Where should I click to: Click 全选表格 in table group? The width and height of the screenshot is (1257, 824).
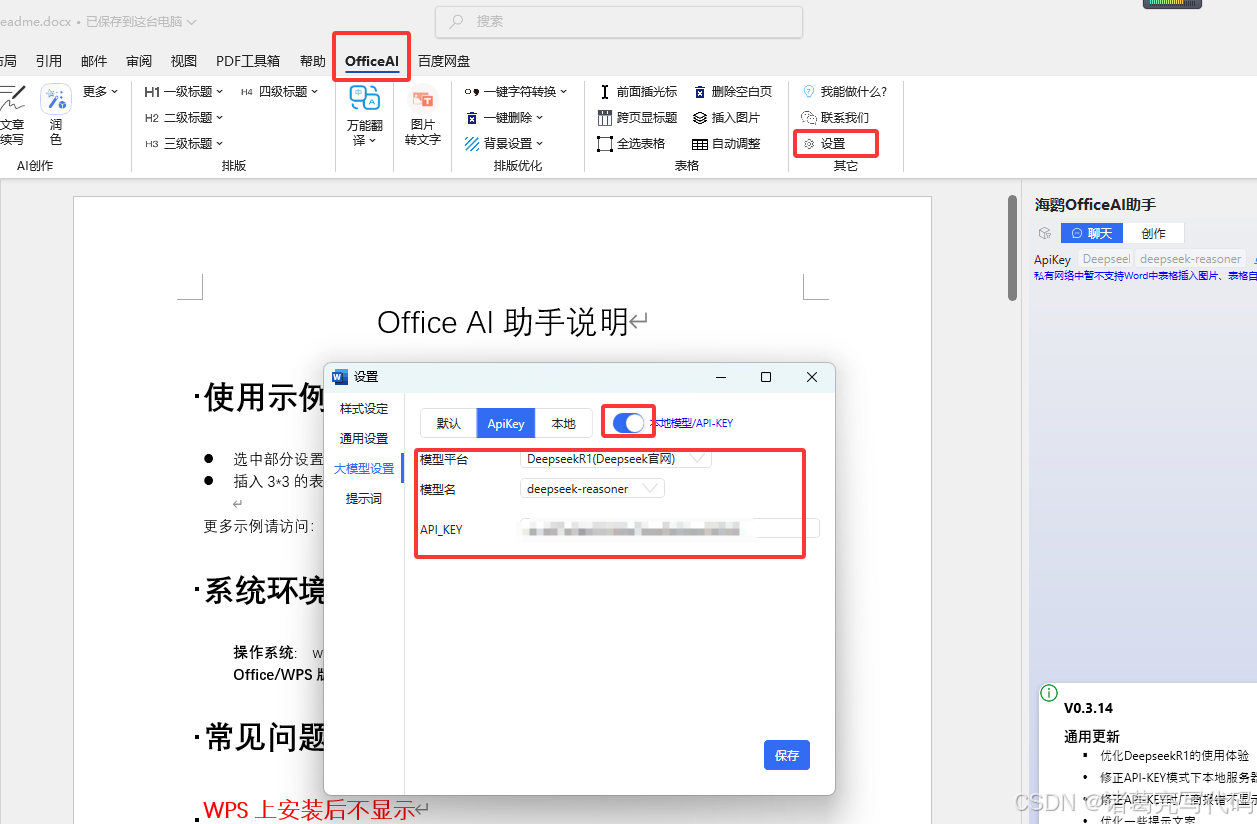click(631, 143)
